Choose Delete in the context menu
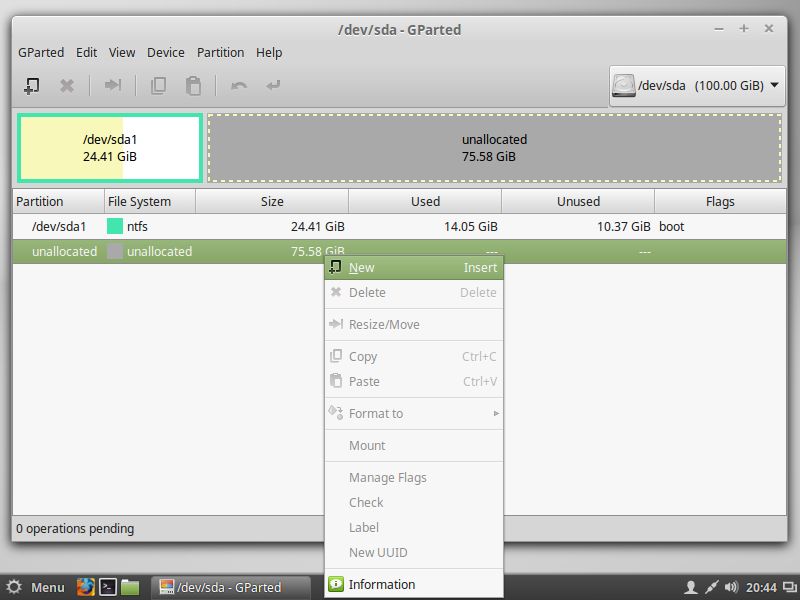800x600 pixels. (x=414, y=292)
